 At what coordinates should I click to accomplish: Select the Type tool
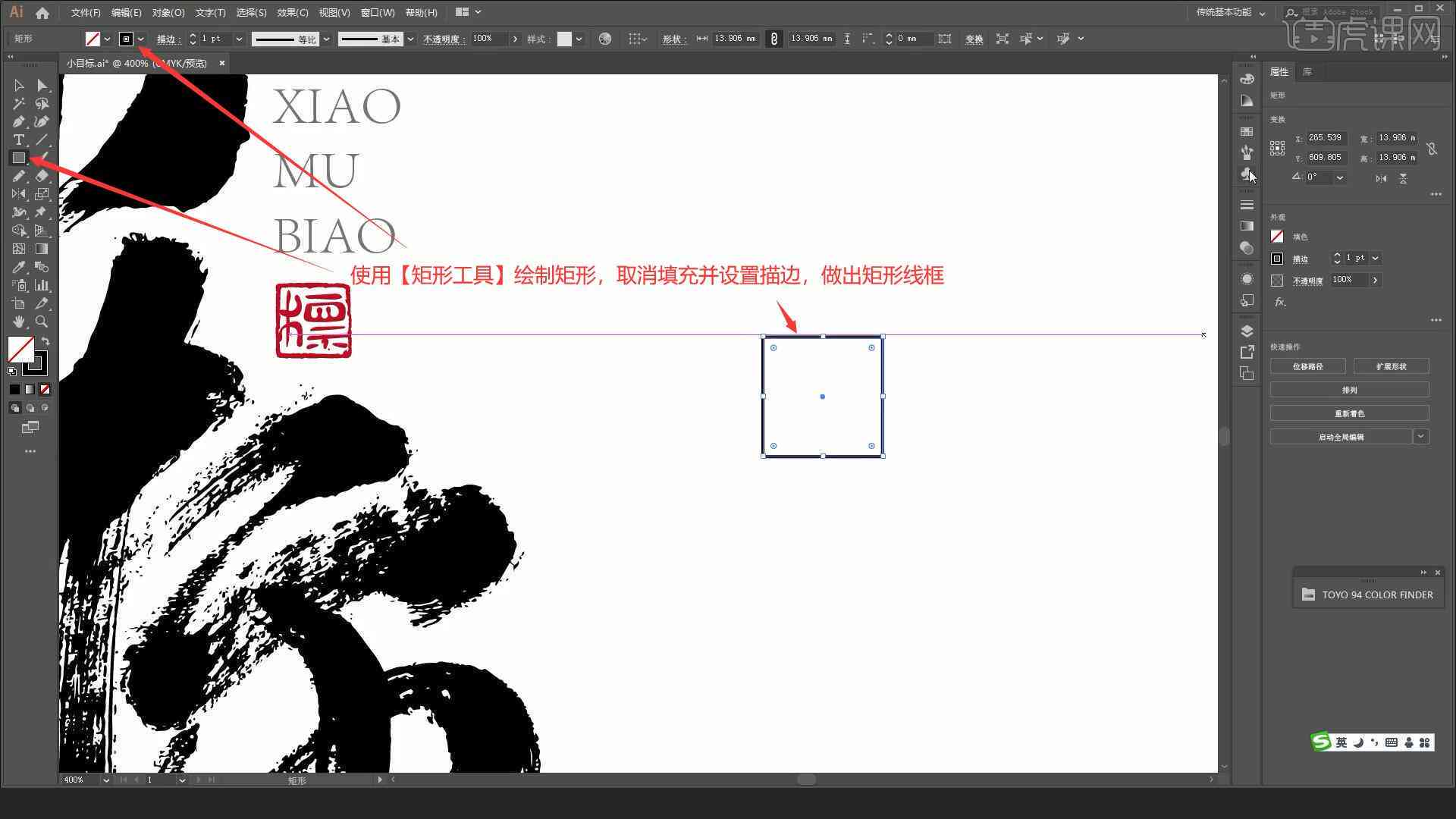(x=19, y=140)
